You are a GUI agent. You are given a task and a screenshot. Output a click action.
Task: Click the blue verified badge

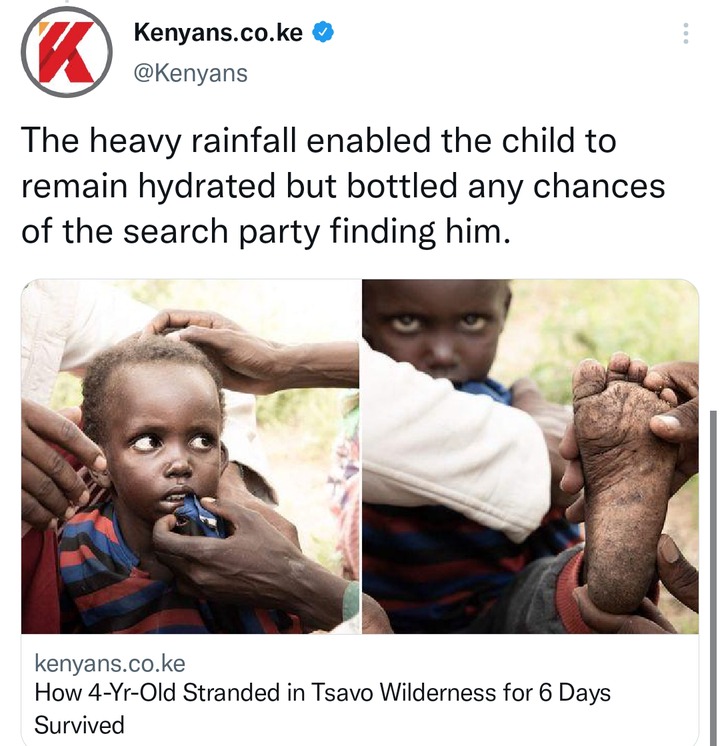(323, 33)
